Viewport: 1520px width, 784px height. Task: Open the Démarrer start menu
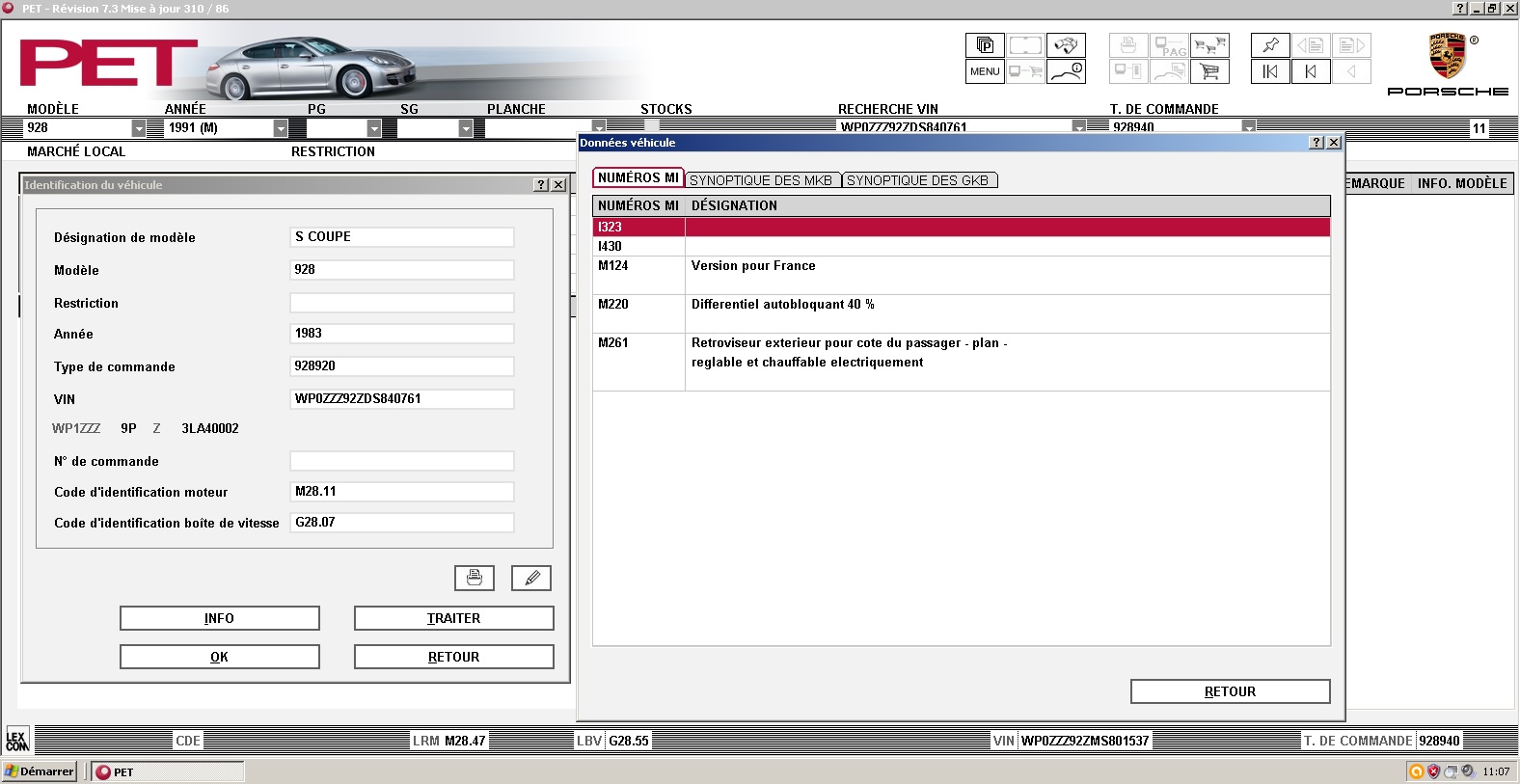[40, 771]
